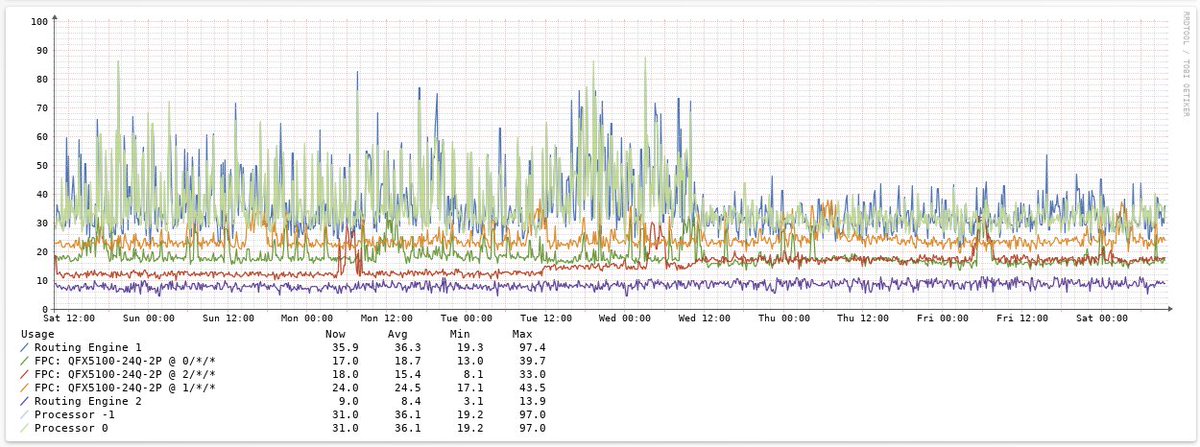Click the 'Mon 00:00' time axis label
The image size is (1200, 447).
pos(306,319)
